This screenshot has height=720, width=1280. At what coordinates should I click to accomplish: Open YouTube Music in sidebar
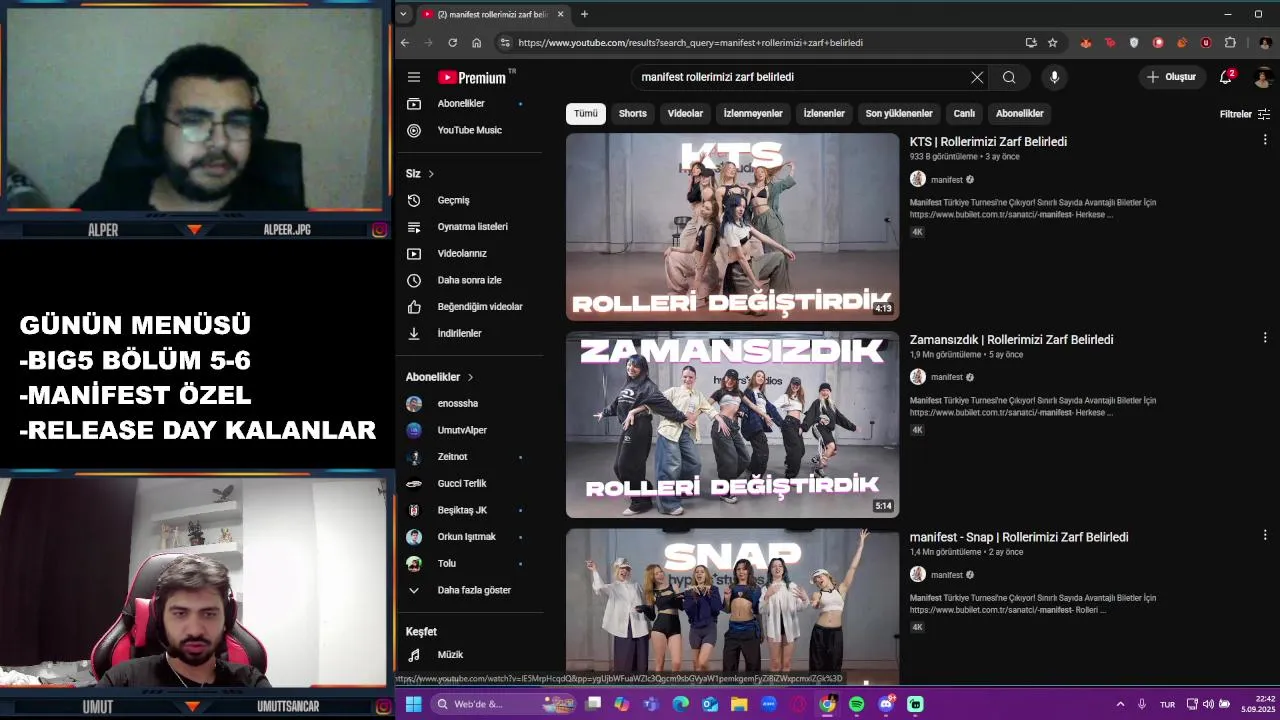(468, 130)
